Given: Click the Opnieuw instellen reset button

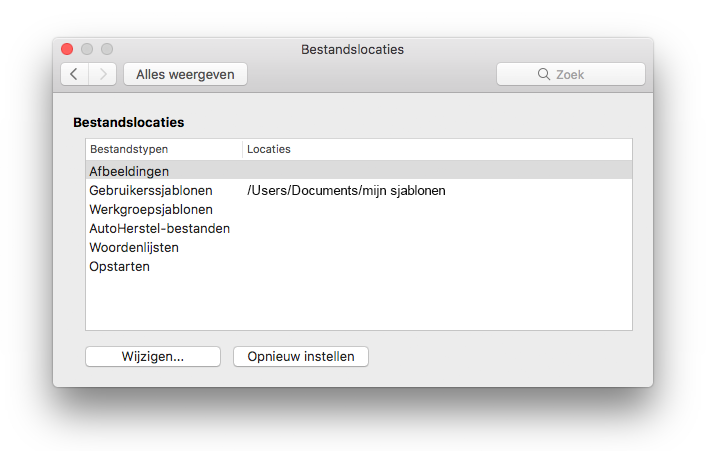Looking at the screenshot, I should point(301,357).
